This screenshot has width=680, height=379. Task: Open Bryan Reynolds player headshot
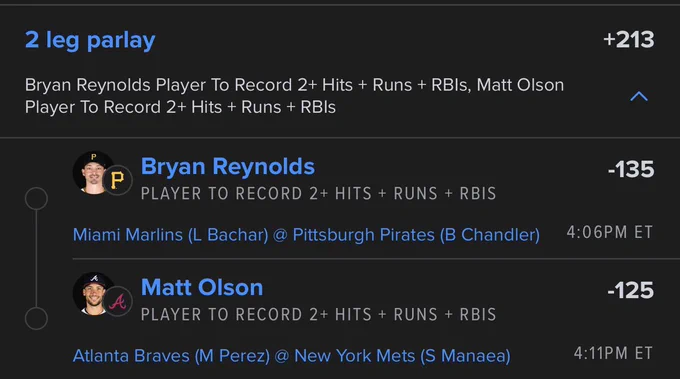click(92, 172)
